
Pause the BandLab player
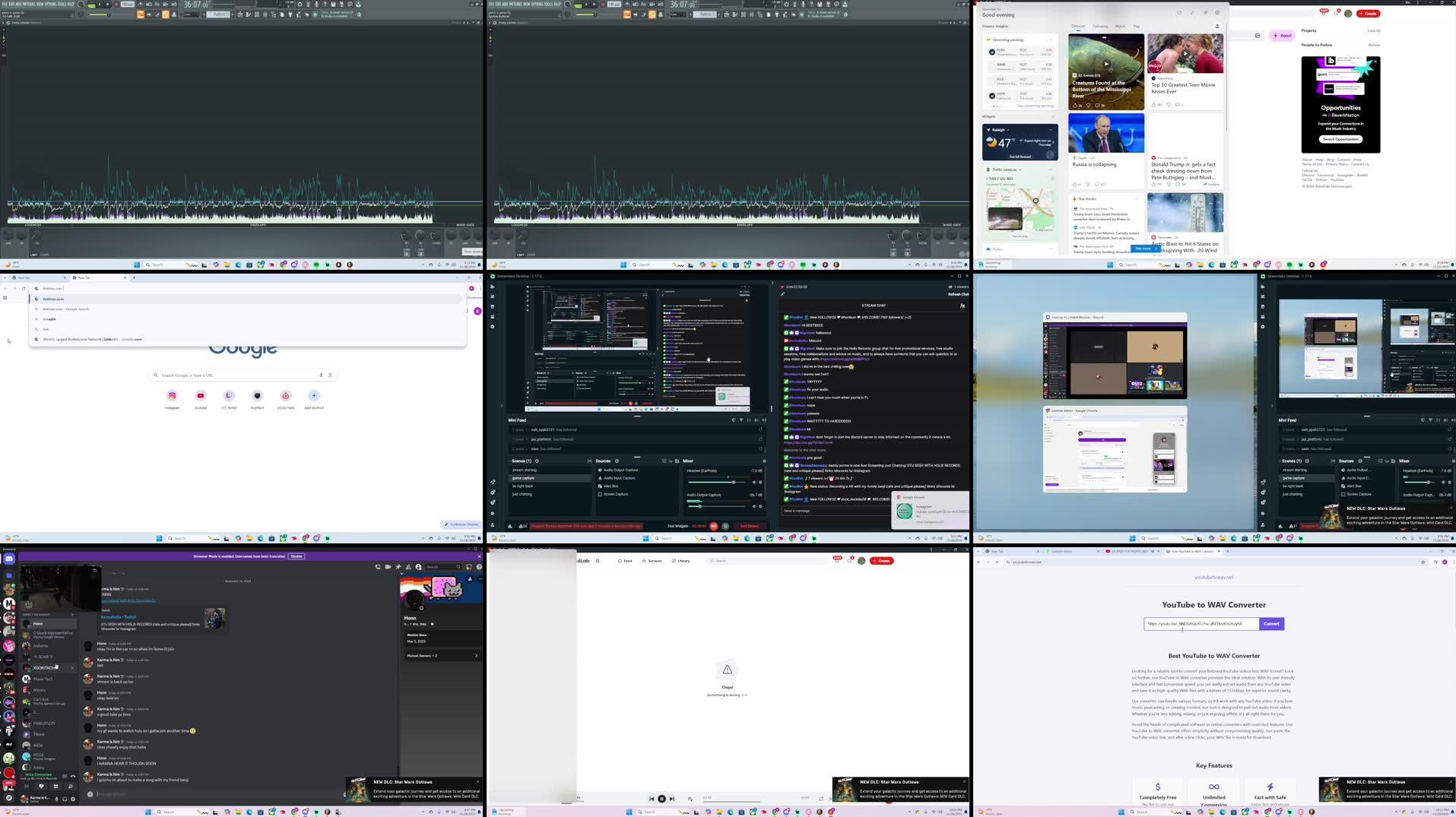pos(661,799)
